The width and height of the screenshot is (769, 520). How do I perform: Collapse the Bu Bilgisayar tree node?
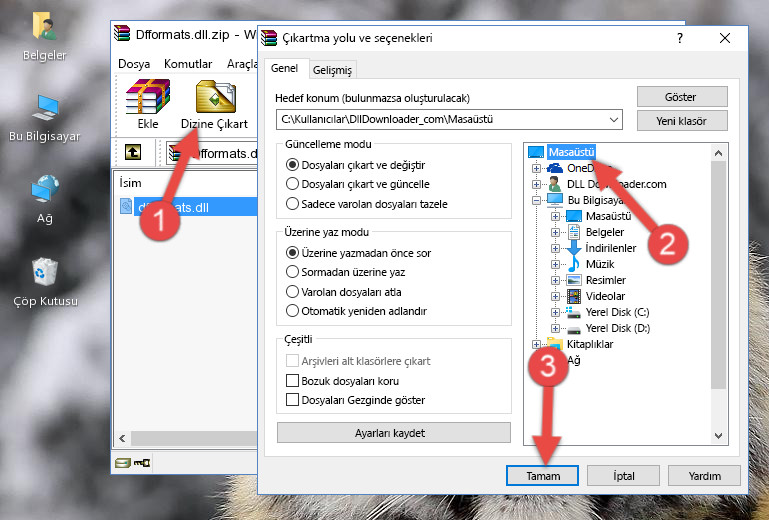[x=537, y=200]
